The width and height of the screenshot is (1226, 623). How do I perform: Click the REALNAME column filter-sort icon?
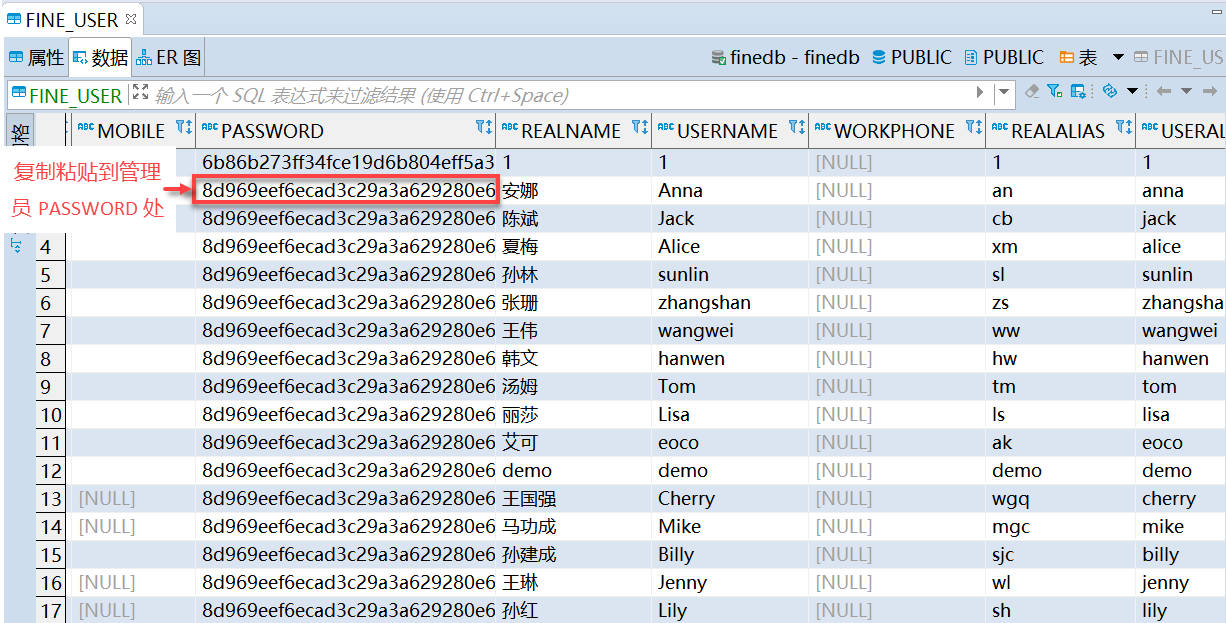pos(640,127)
